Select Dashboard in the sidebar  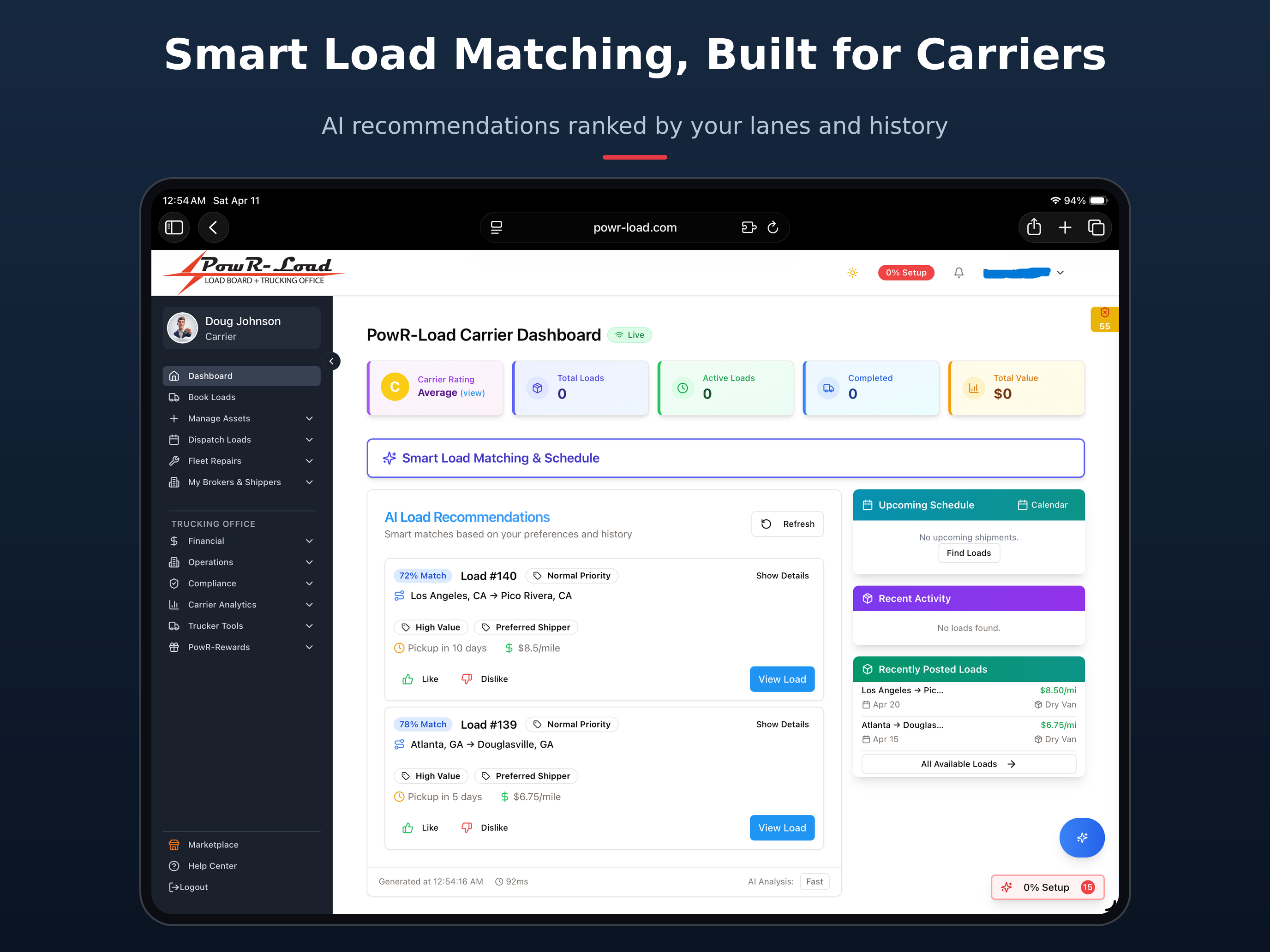(241, 376)
